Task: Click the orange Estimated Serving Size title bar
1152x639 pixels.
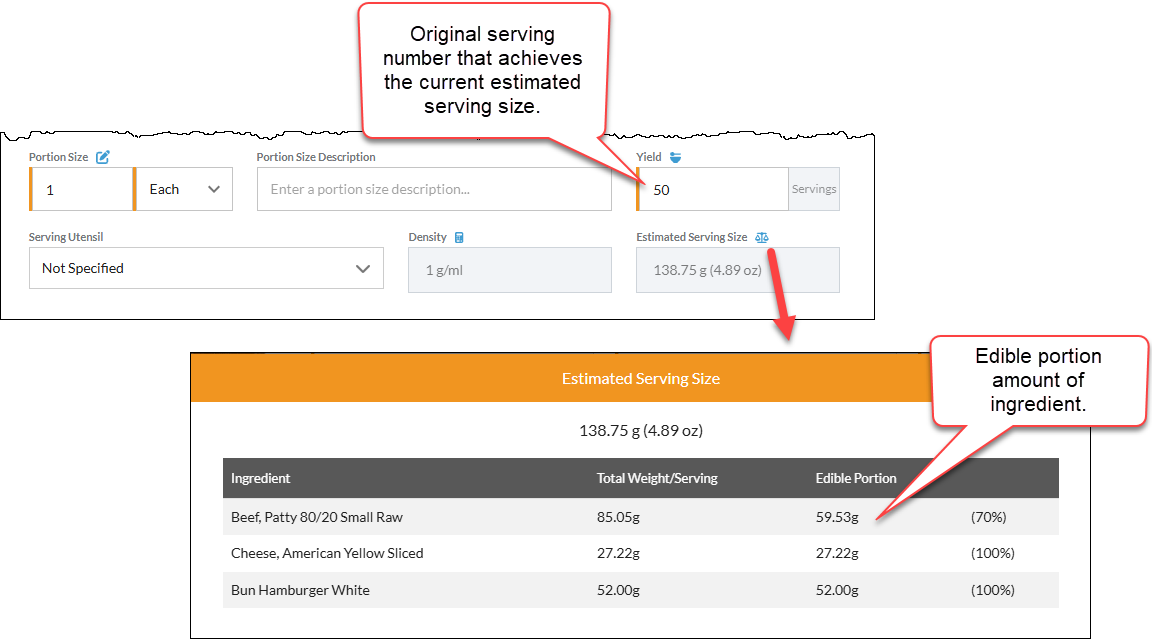Action: [x=641, y=378]
